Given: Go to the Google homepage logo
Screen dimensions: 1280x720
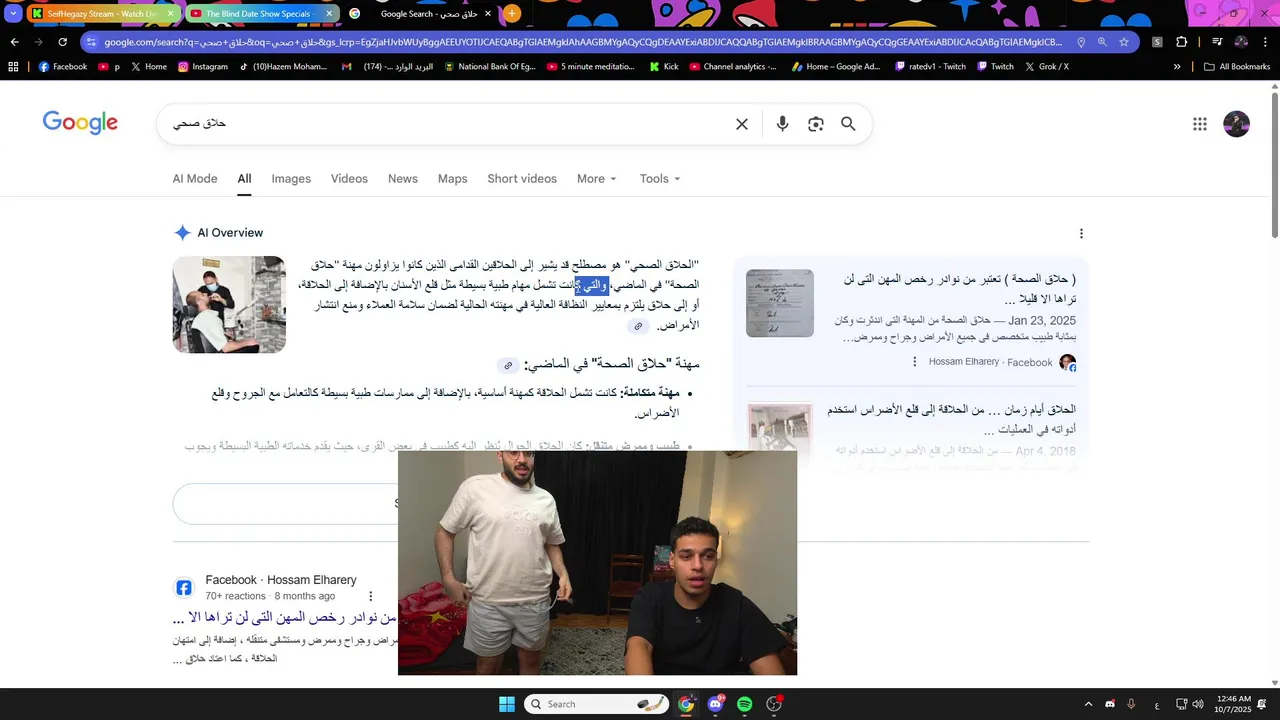Looking at the screenshot, I should click(80, 123).
